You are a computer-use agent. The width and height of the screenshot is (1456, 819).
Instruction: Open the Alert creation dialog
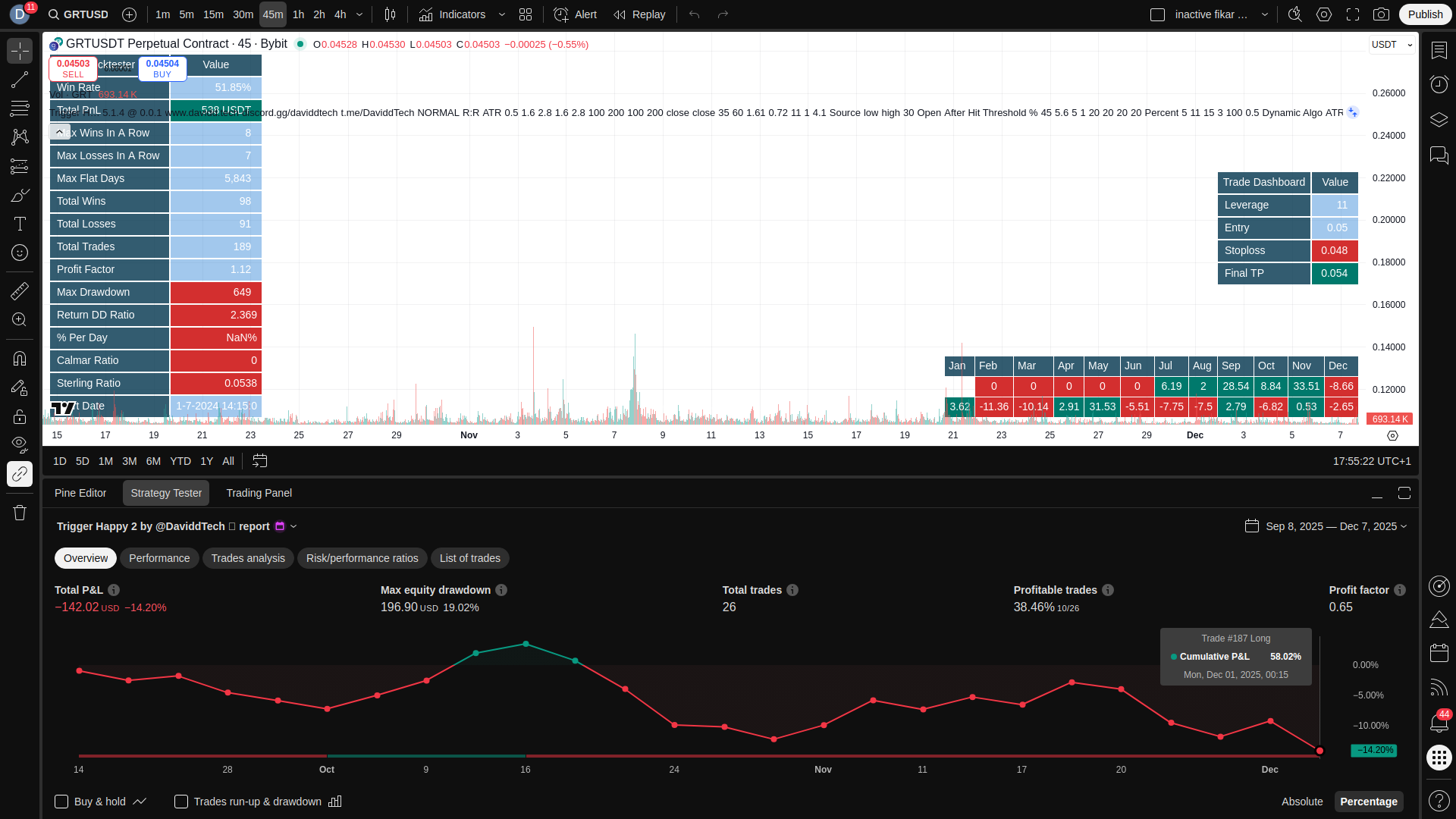tap(575, 14)
